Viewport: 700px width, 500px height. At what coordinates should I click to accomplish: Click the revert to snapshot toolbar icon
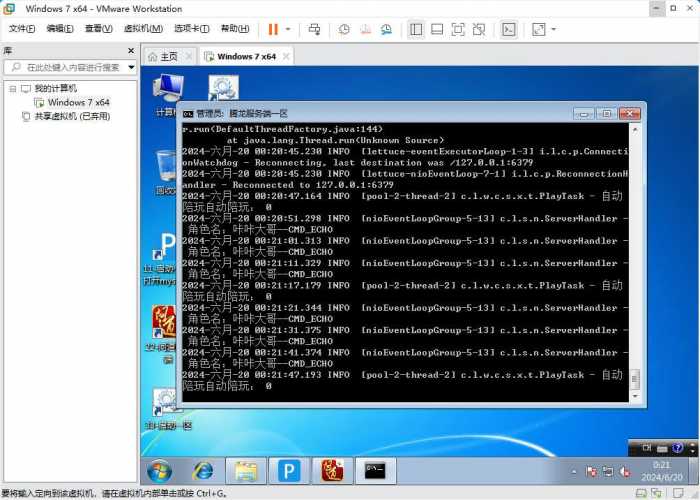[365, 29]
